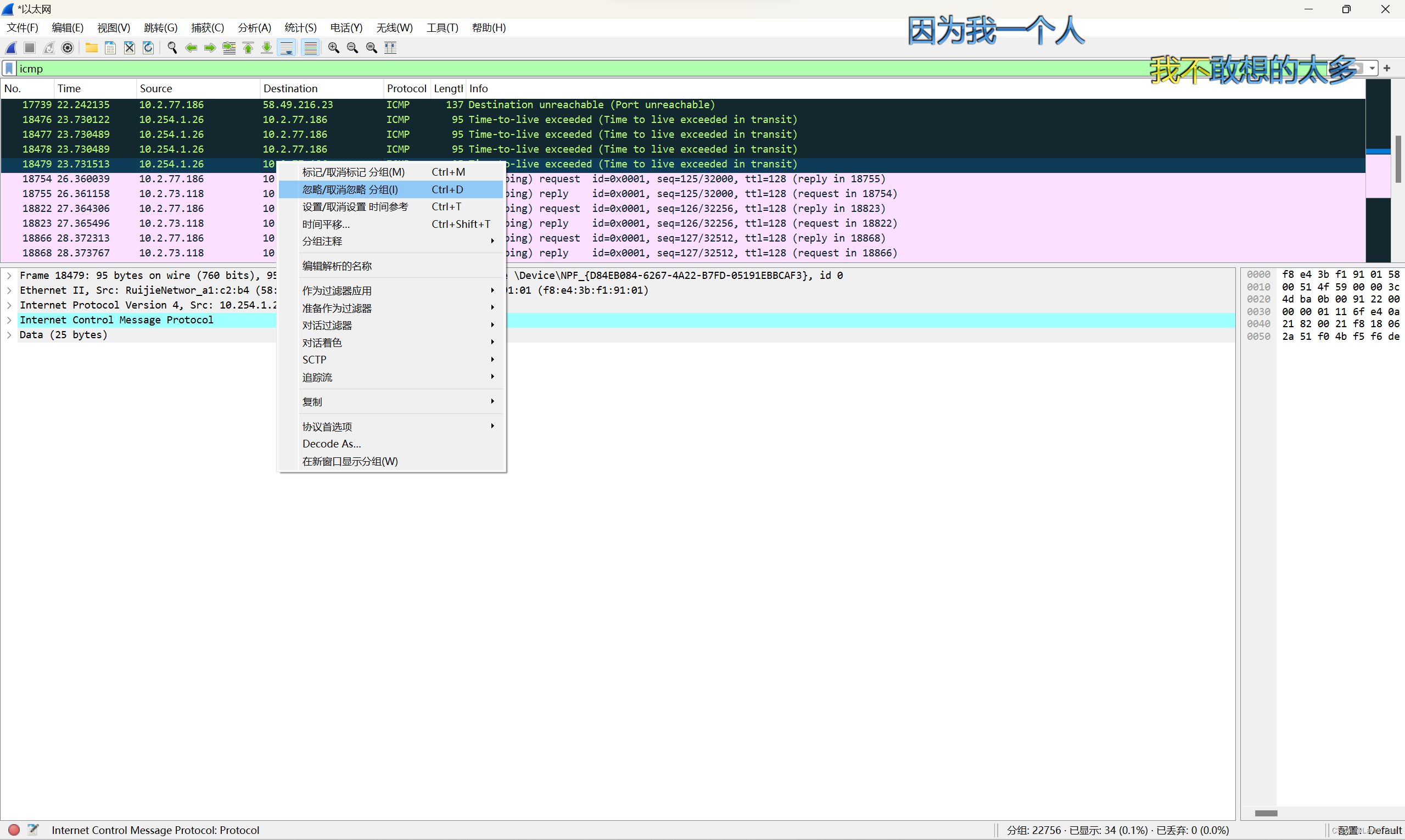Select packet row number 17739
The width and height of the screenshot is (1405, 840).
click(682, 105)
